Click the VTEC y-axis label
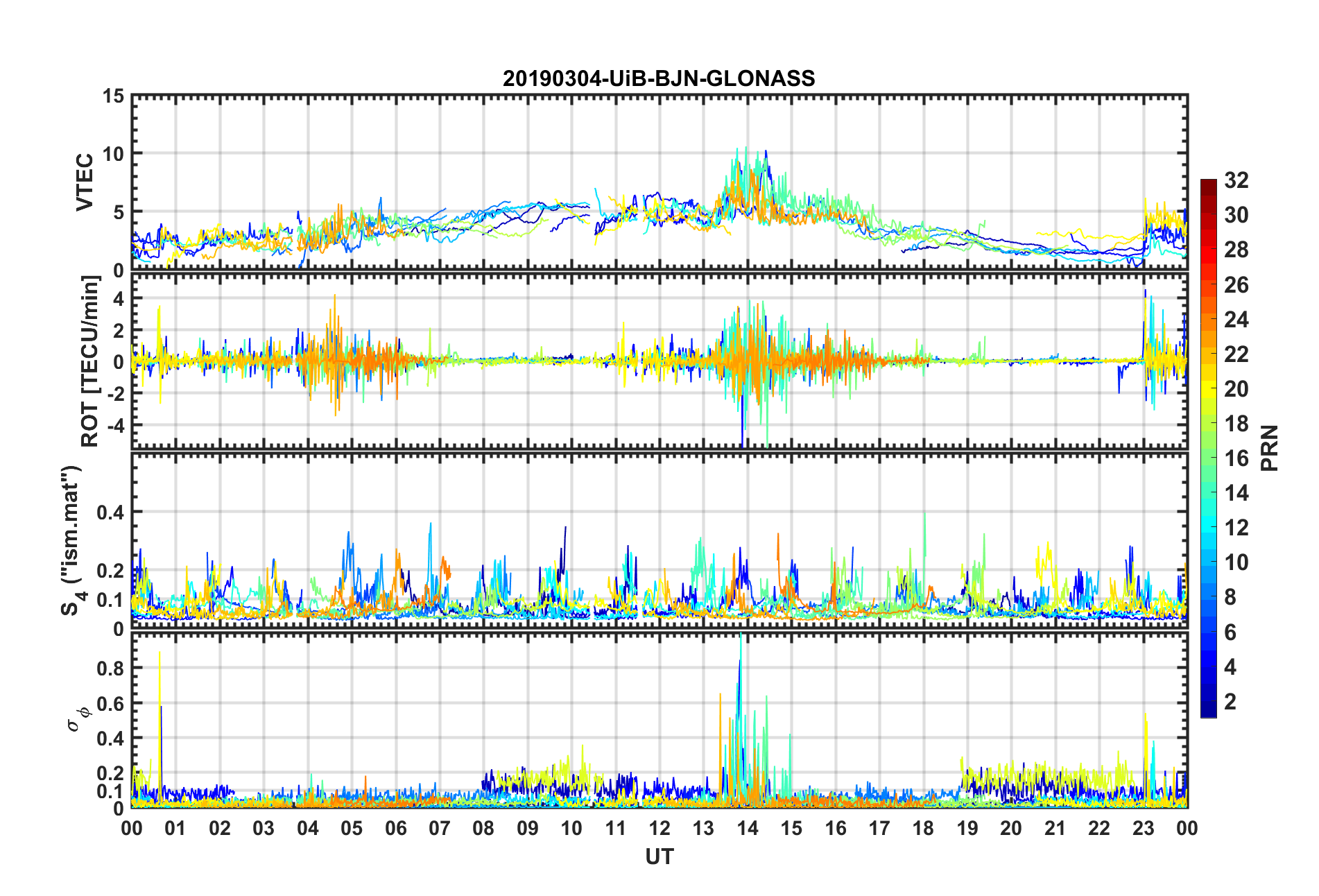 point(85,182)
